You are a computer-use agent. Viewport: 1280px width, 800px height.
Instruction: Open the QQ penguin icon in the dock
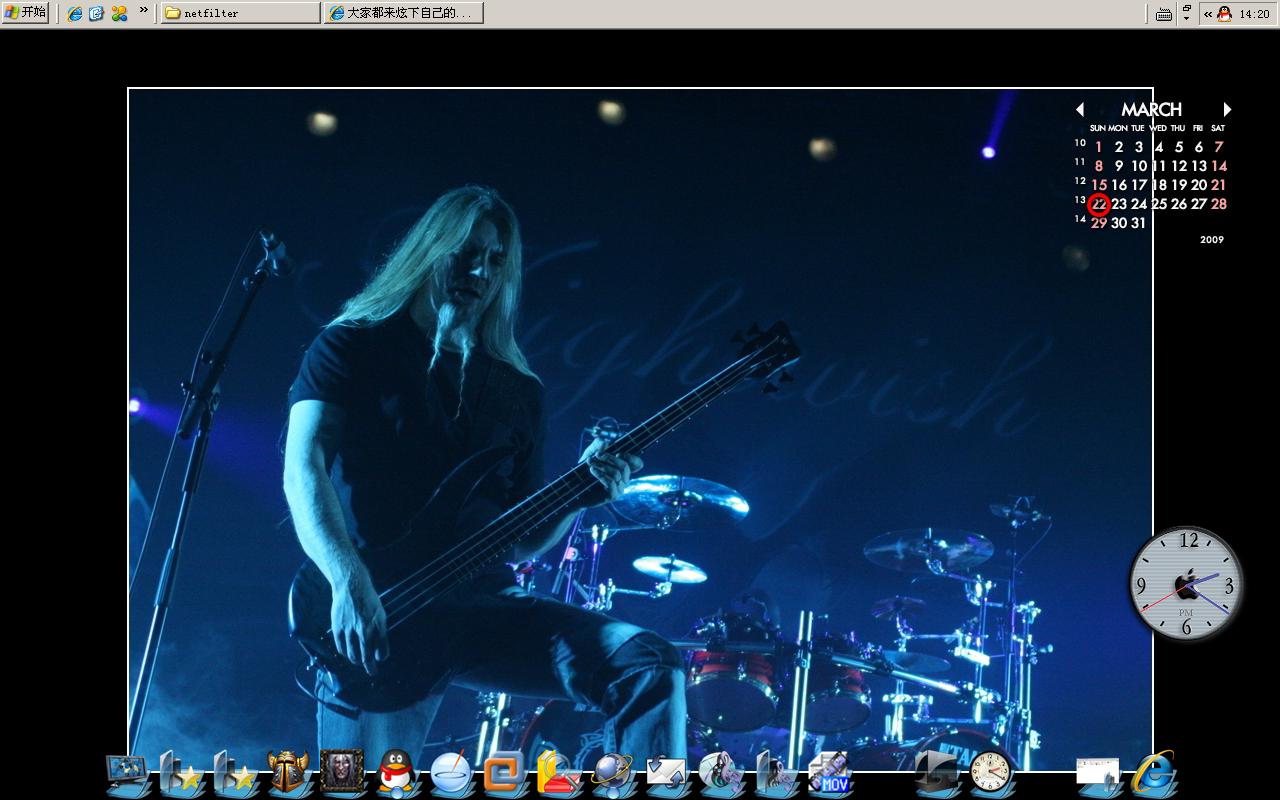[x=397, y=773]
